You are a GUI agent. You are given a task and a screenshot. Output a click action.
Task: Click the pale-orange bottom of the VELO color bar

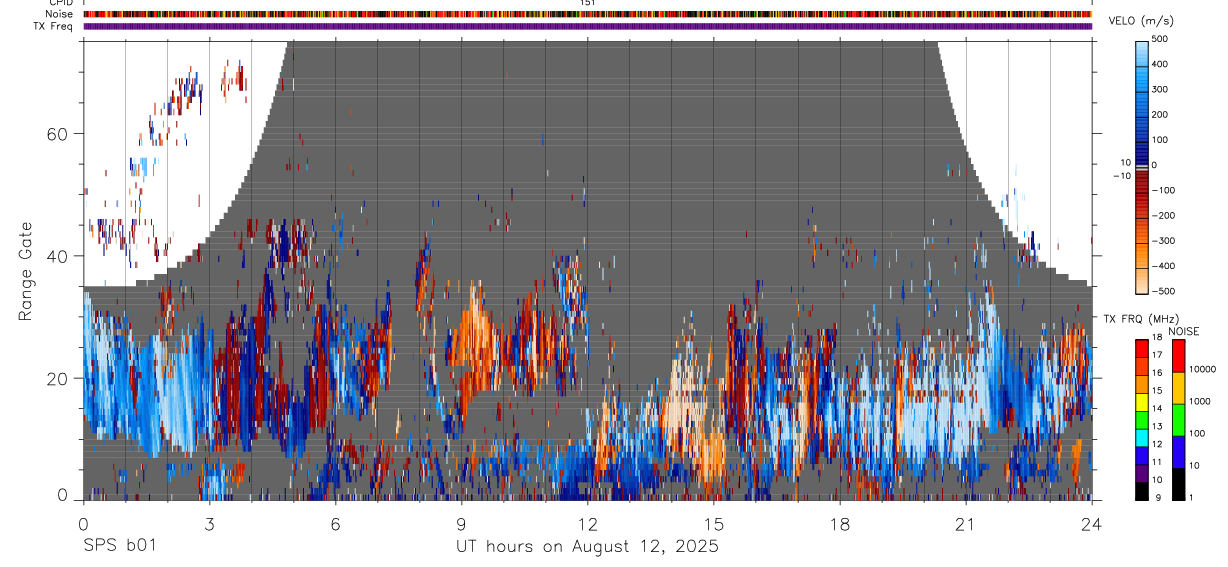coord(1142,282)
